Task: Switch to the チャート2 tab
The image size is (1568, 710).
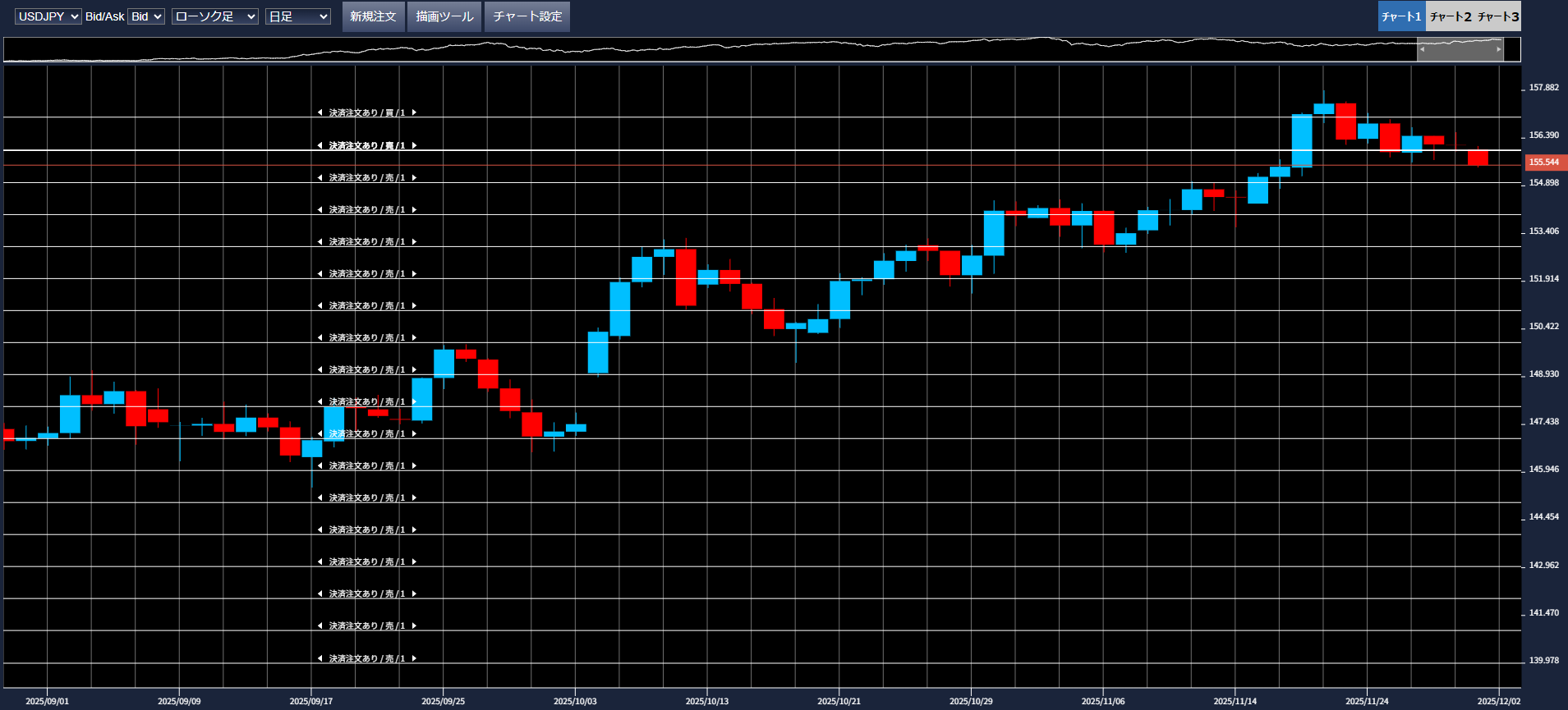Action: point(1450,16)
